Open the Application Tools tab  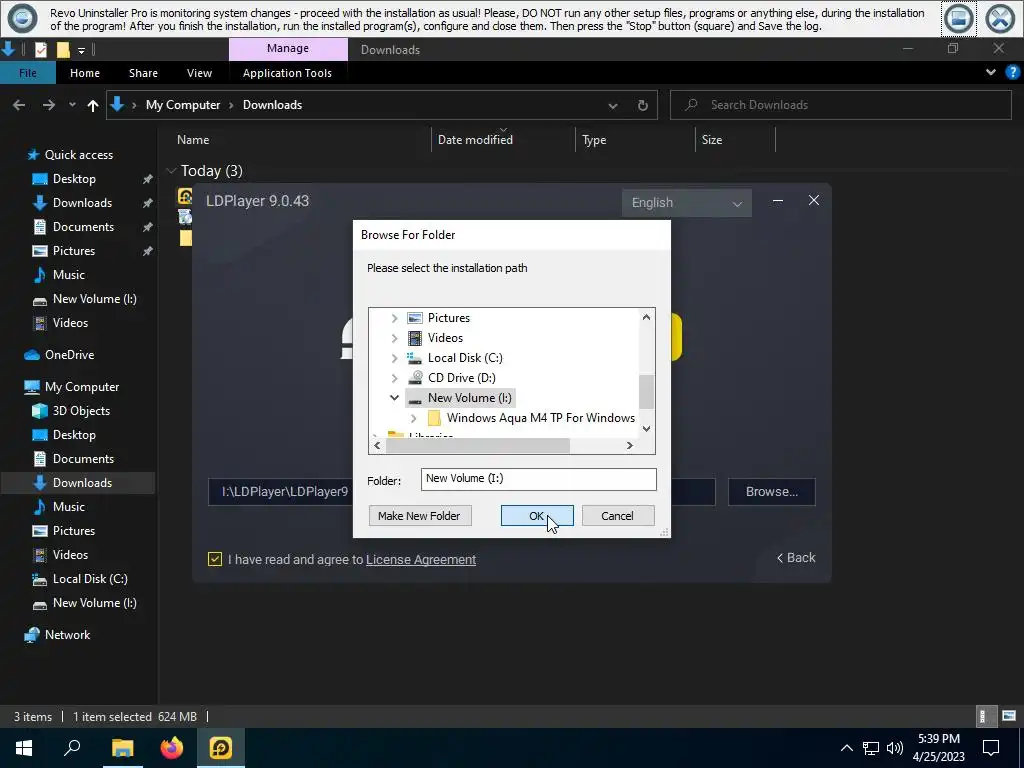tap(287, 73)
